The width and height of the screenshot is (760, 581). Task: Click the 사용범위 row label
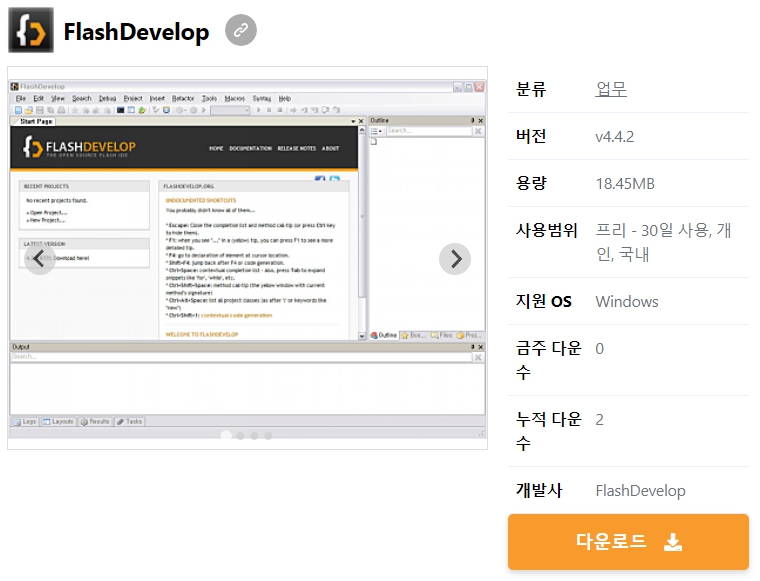tap(547, 230)
